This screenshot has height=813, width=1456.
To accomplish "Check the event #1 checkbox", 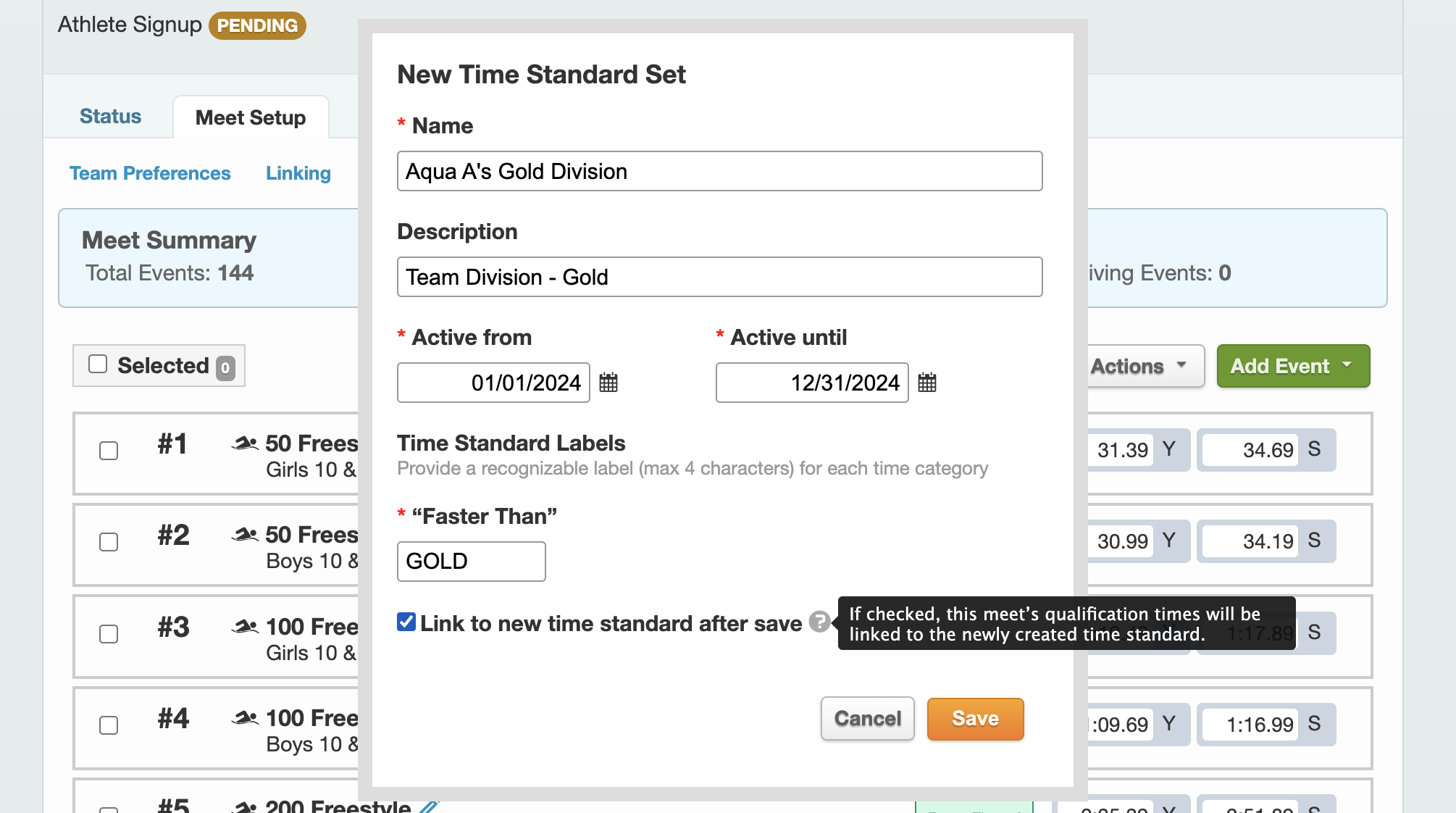I will tap(109, 451).
